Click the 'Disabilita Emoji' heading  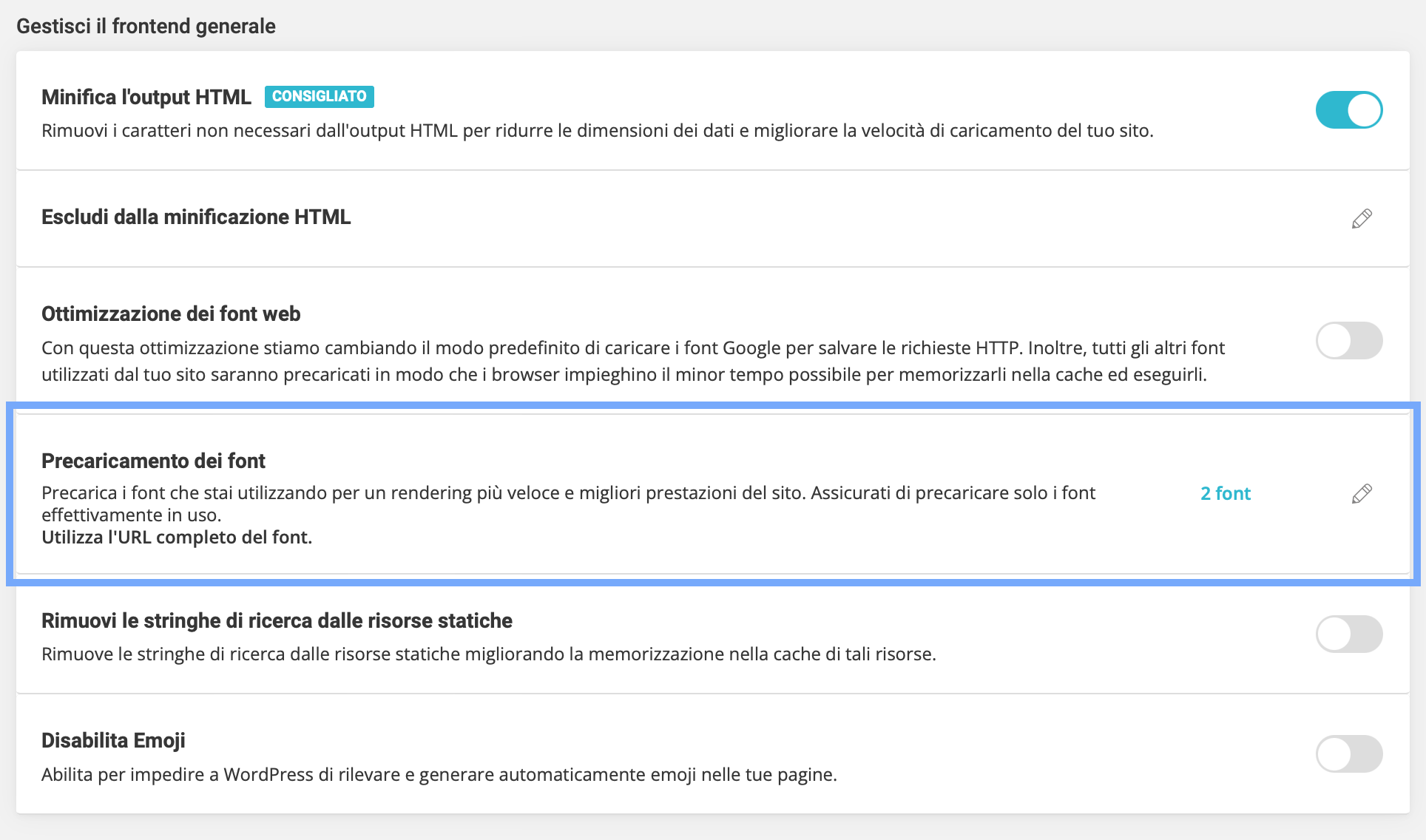[x=113, y=740]
